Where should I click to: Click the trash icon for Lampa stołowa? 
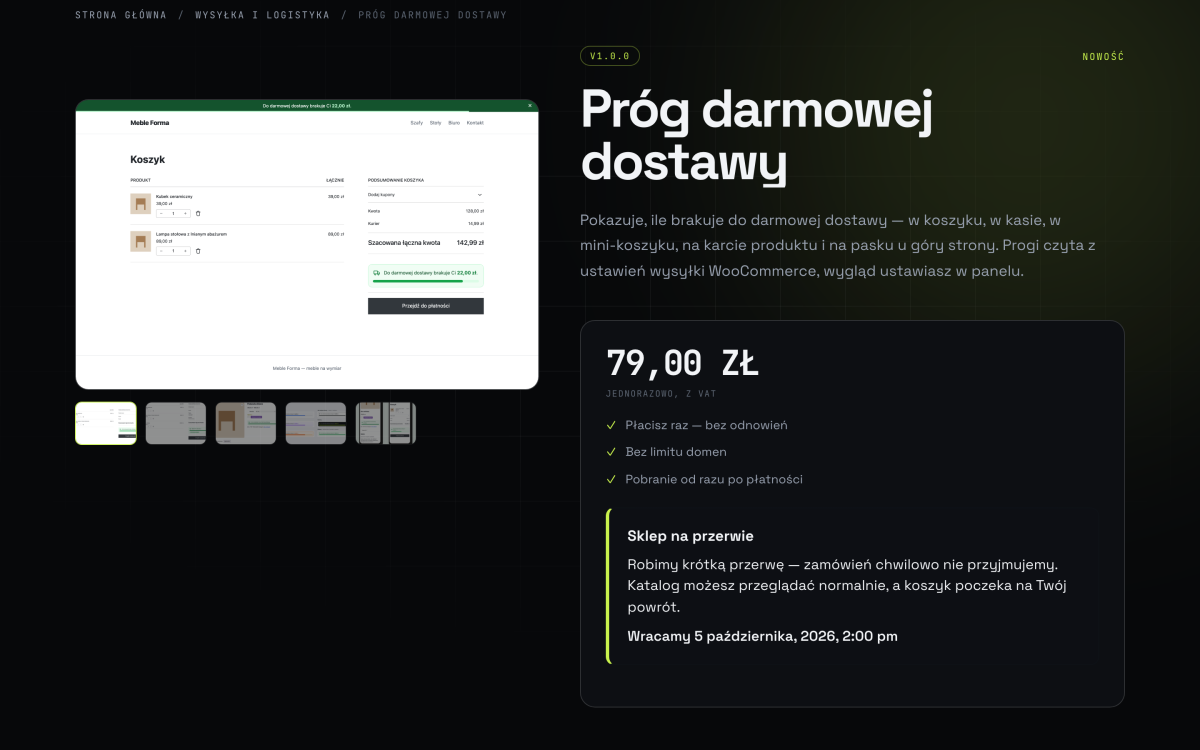tap(198, 251)
